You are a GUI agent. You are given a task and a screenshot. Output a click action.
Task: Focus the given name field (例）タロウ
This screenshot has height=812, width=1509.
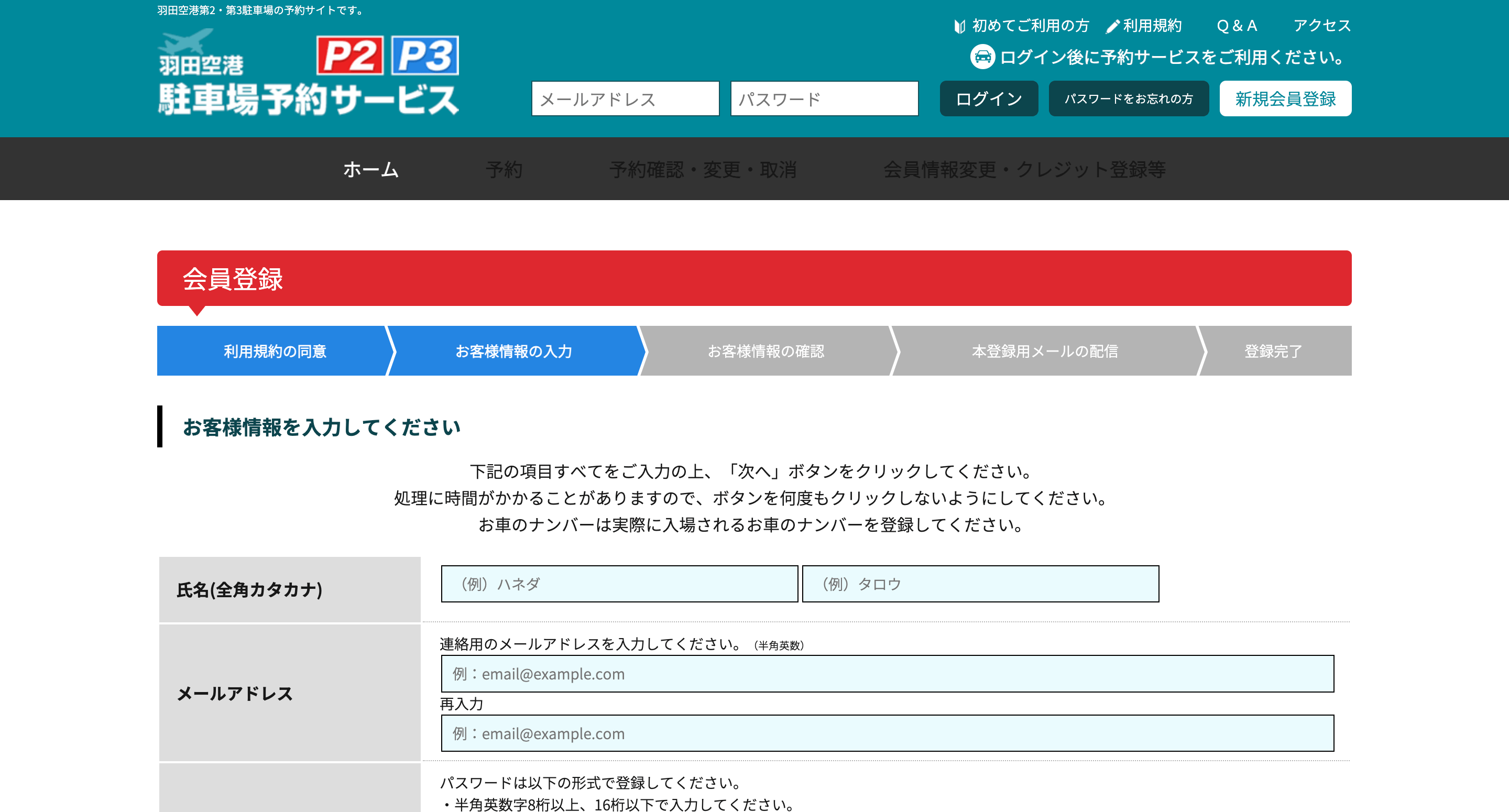[x=980, y=584]
